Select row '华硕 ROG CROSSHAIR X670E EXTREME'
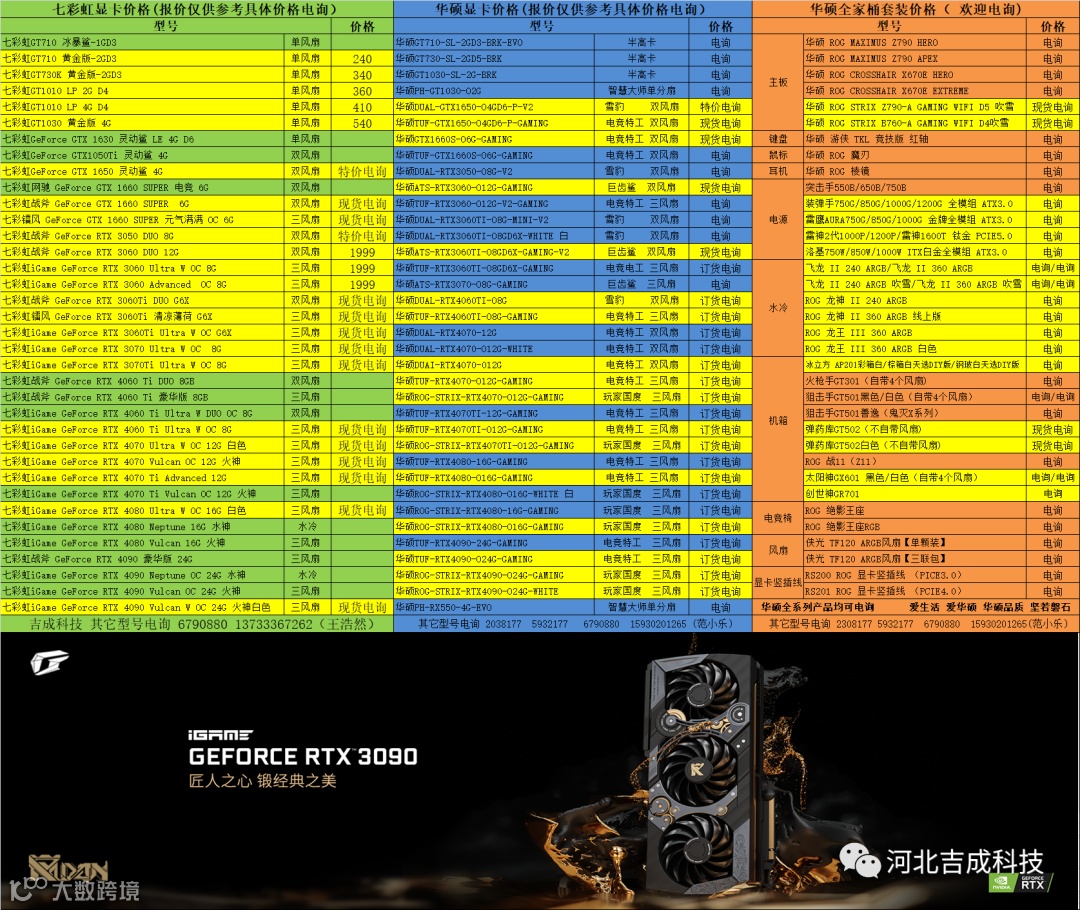The image size is (1080, 910). point(942,91)
